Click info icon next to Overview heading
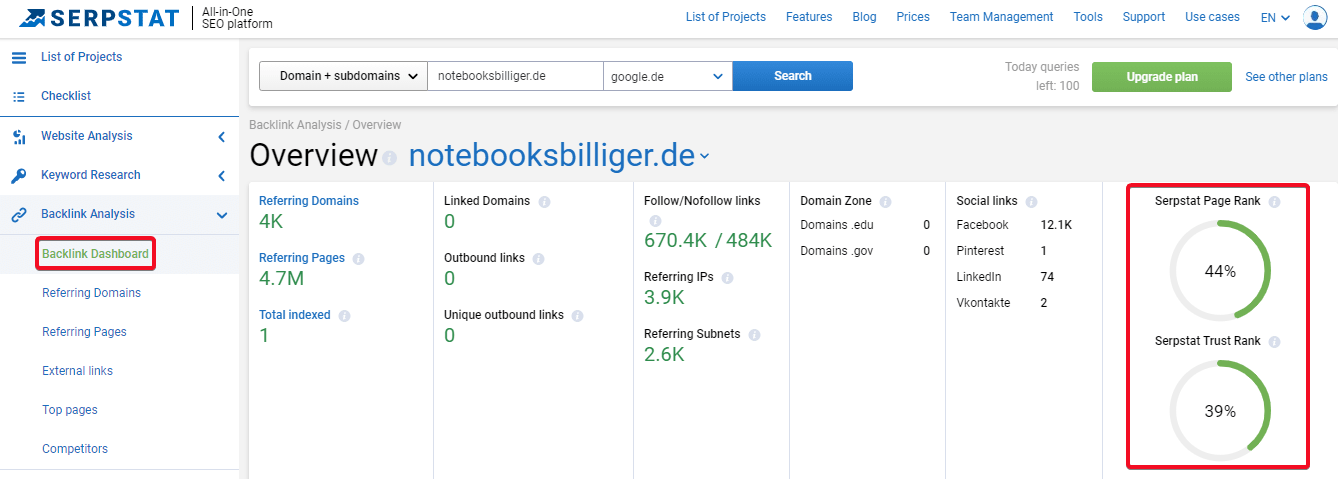1338x479 pixels. (389, 158)
